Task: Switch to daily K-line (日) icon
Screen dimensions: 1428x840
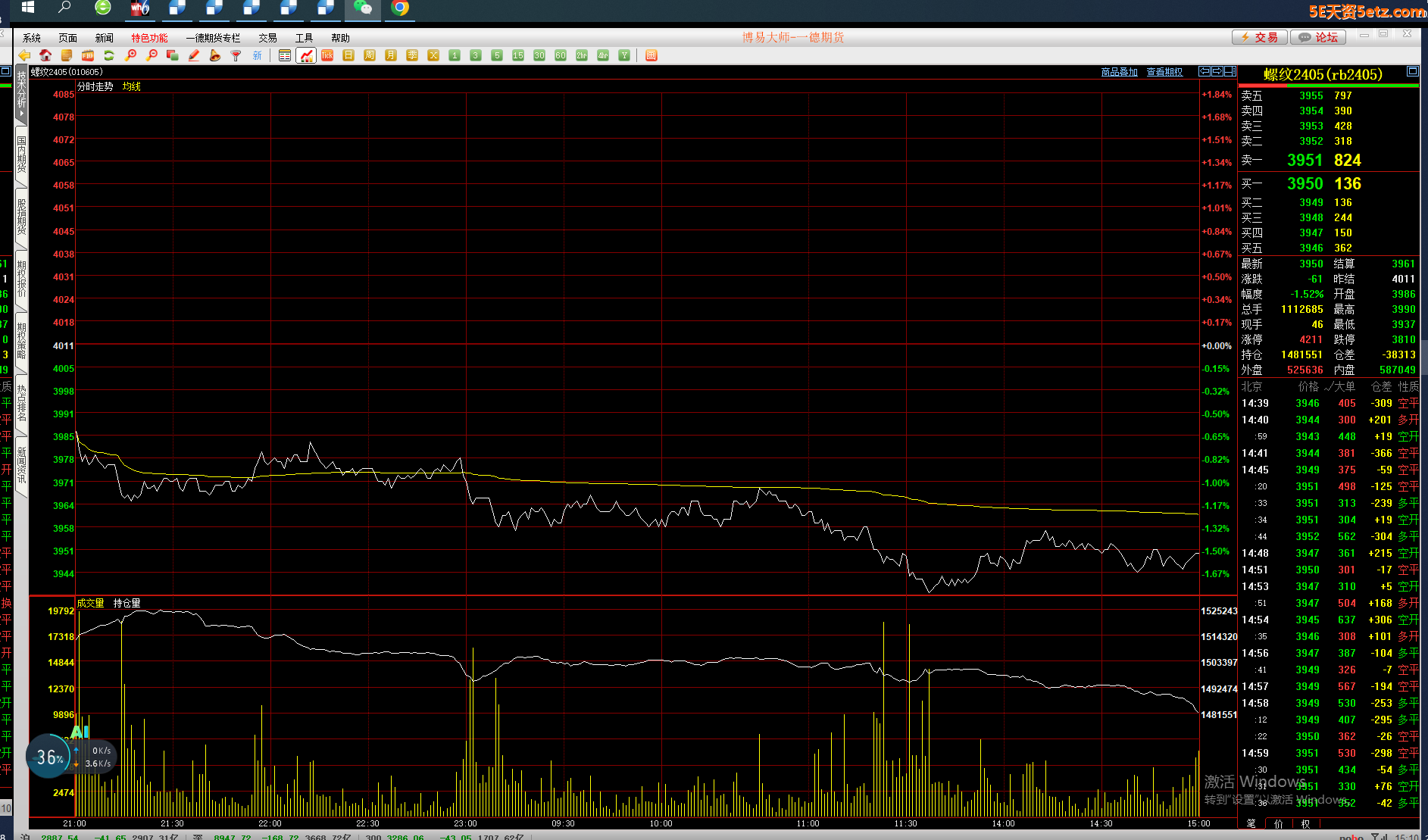Action: 348,55
